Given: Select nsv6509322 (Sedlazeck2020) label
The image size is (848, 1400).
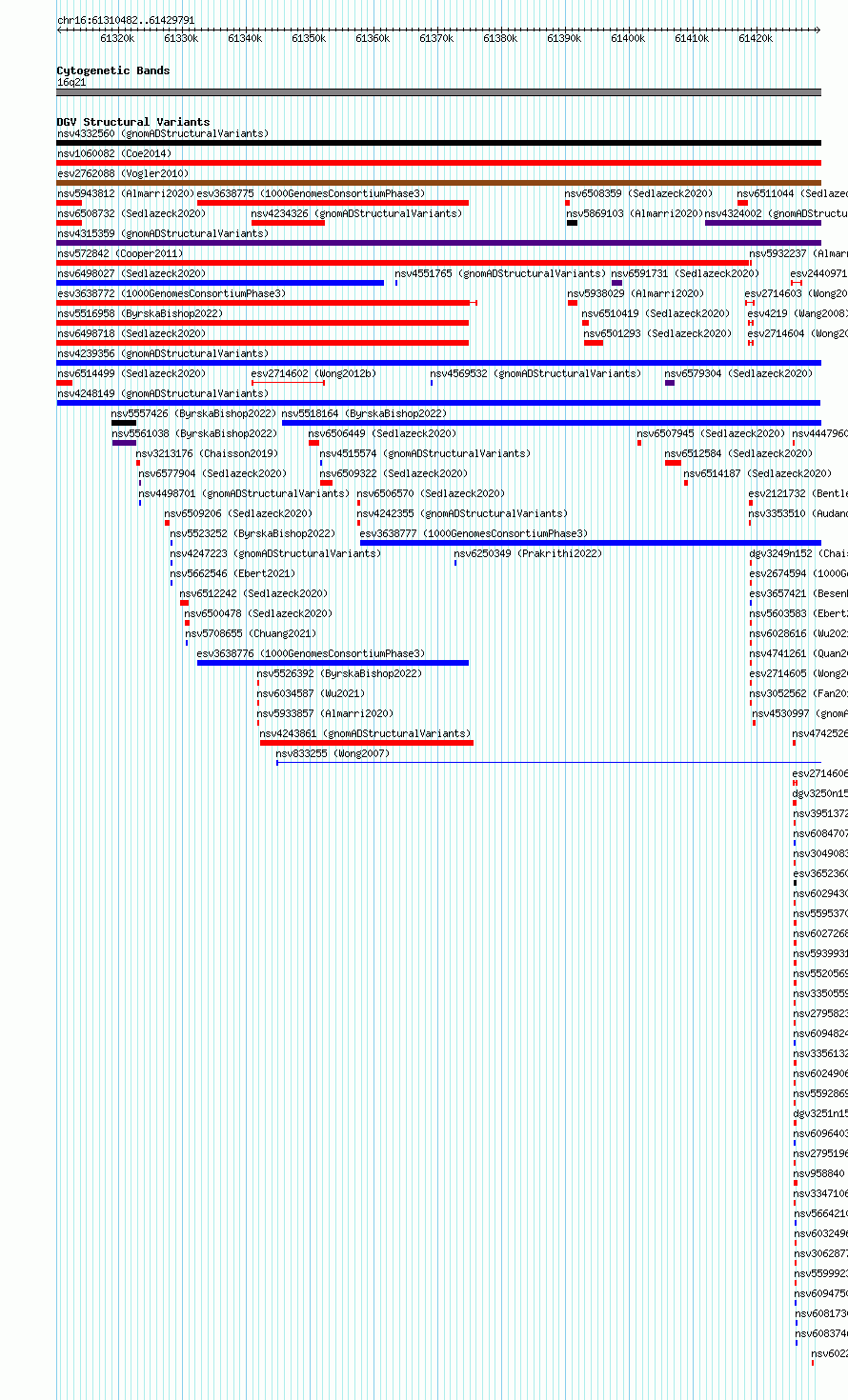Looking at the screenshot, I should [394, 473].
